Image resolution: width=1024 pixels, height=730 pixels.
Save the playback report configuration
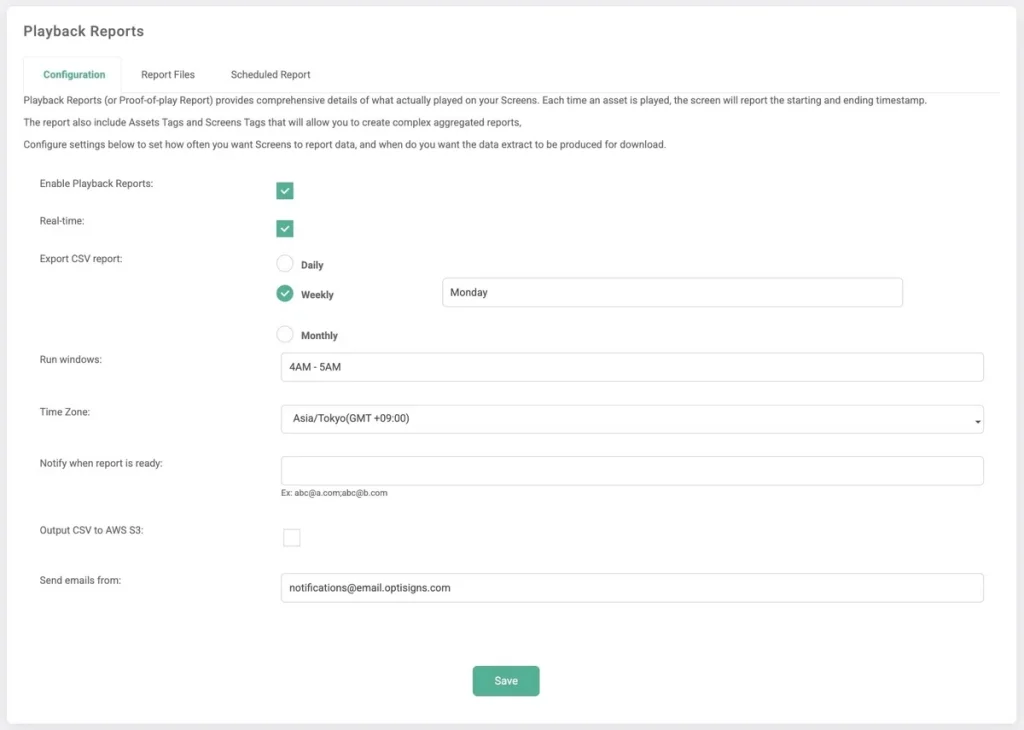(x=506, y=681)
